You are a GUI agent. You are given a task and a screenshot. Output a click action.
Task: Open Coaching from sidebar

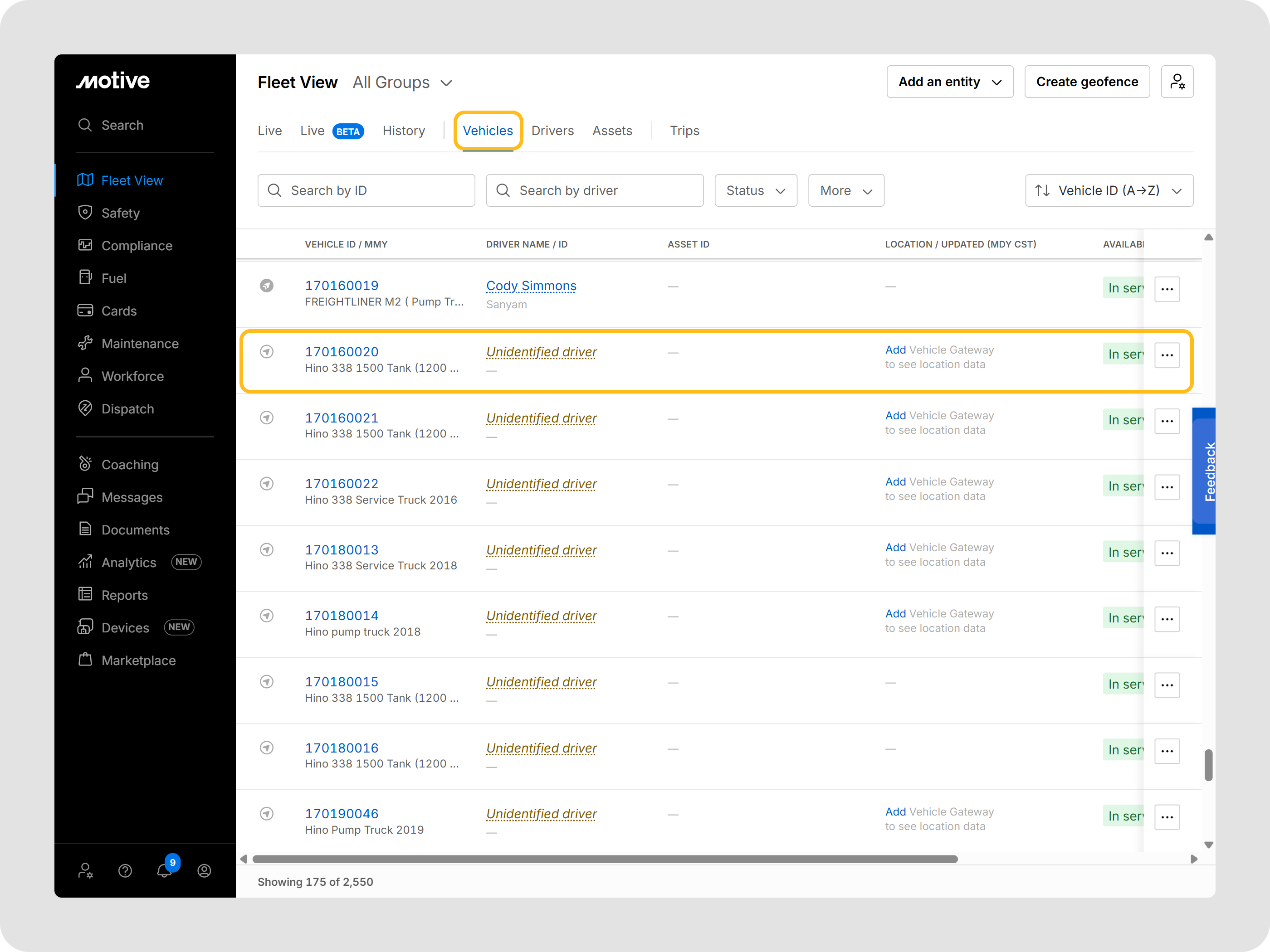point(130,465)
